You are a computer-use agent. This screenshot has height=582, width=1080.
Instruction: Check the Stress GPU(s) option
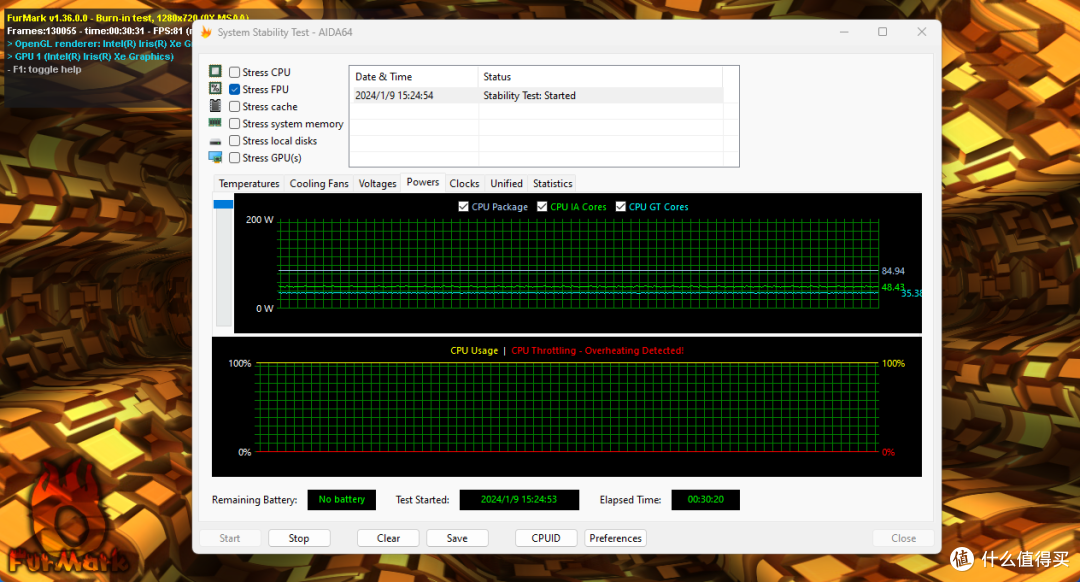coord(235,158)
